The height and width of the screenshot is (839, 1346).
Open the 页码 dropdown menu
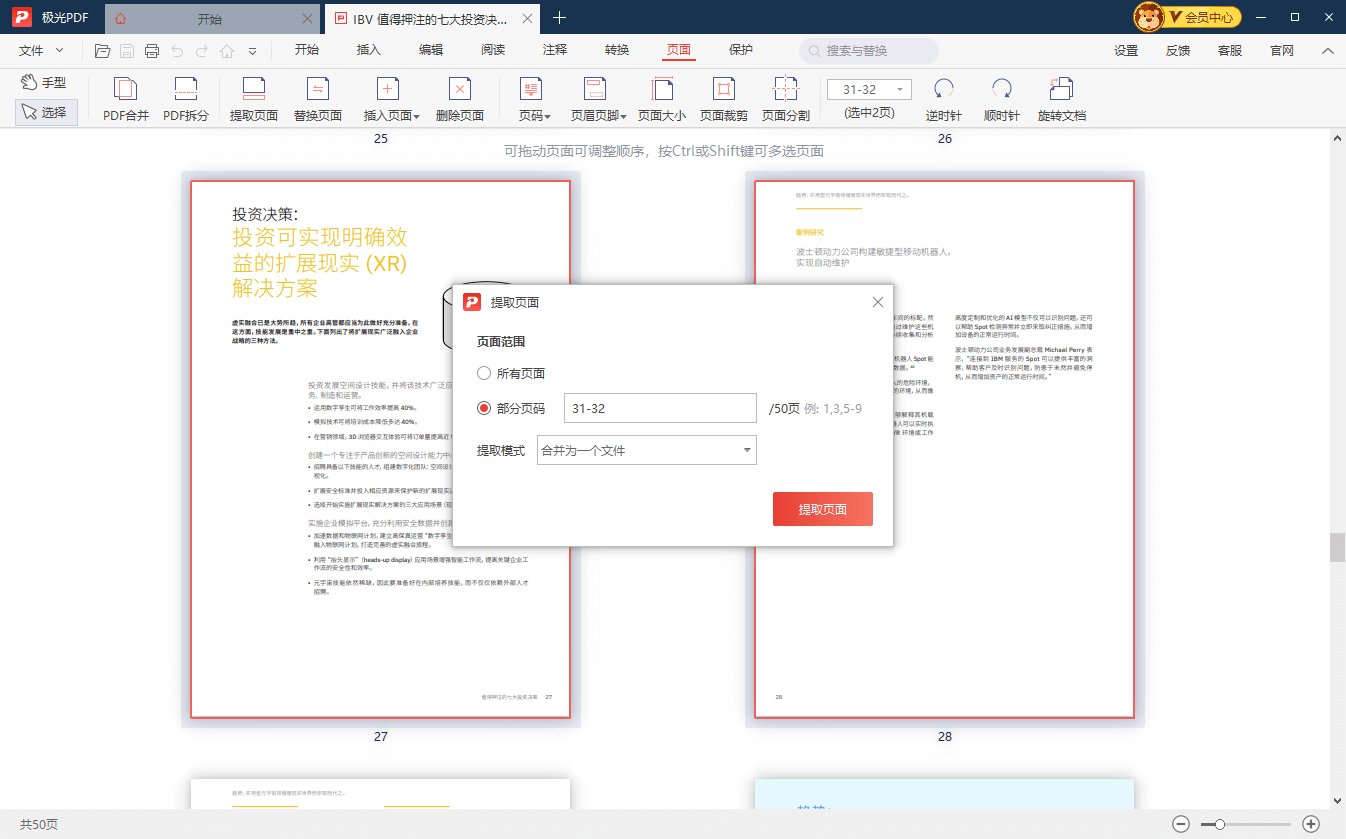(529, 98)
